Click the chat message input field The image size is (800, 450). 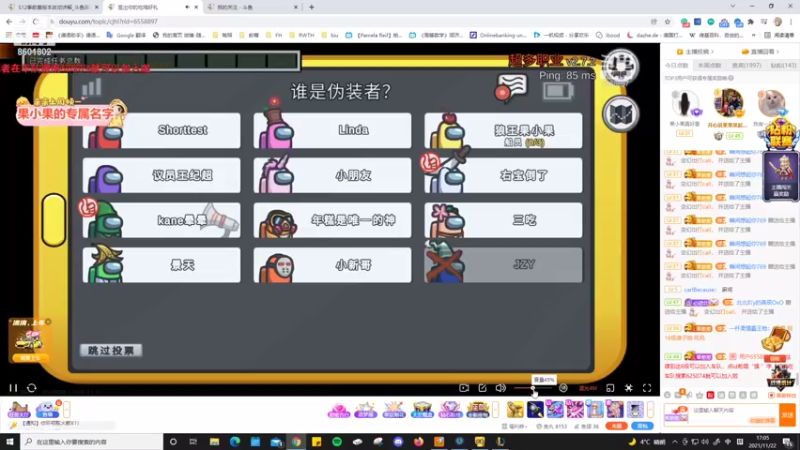tap(721, 415)
